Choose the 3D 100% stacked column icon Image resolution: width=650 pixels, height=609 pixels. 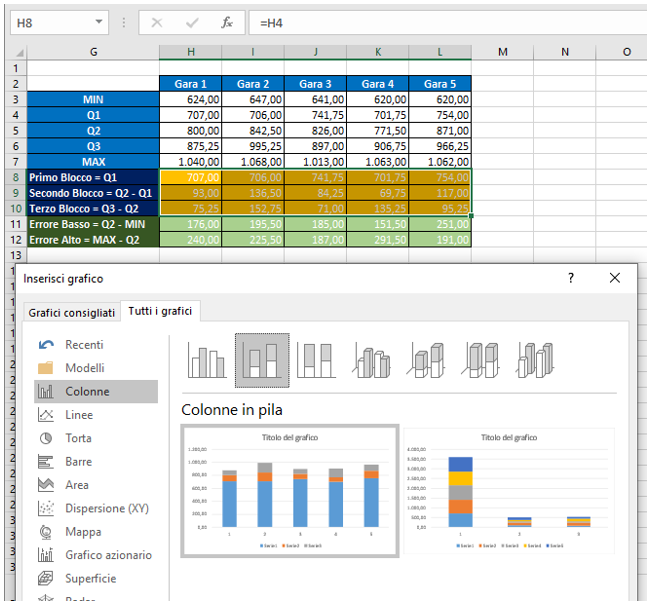(x=484, y=361)
